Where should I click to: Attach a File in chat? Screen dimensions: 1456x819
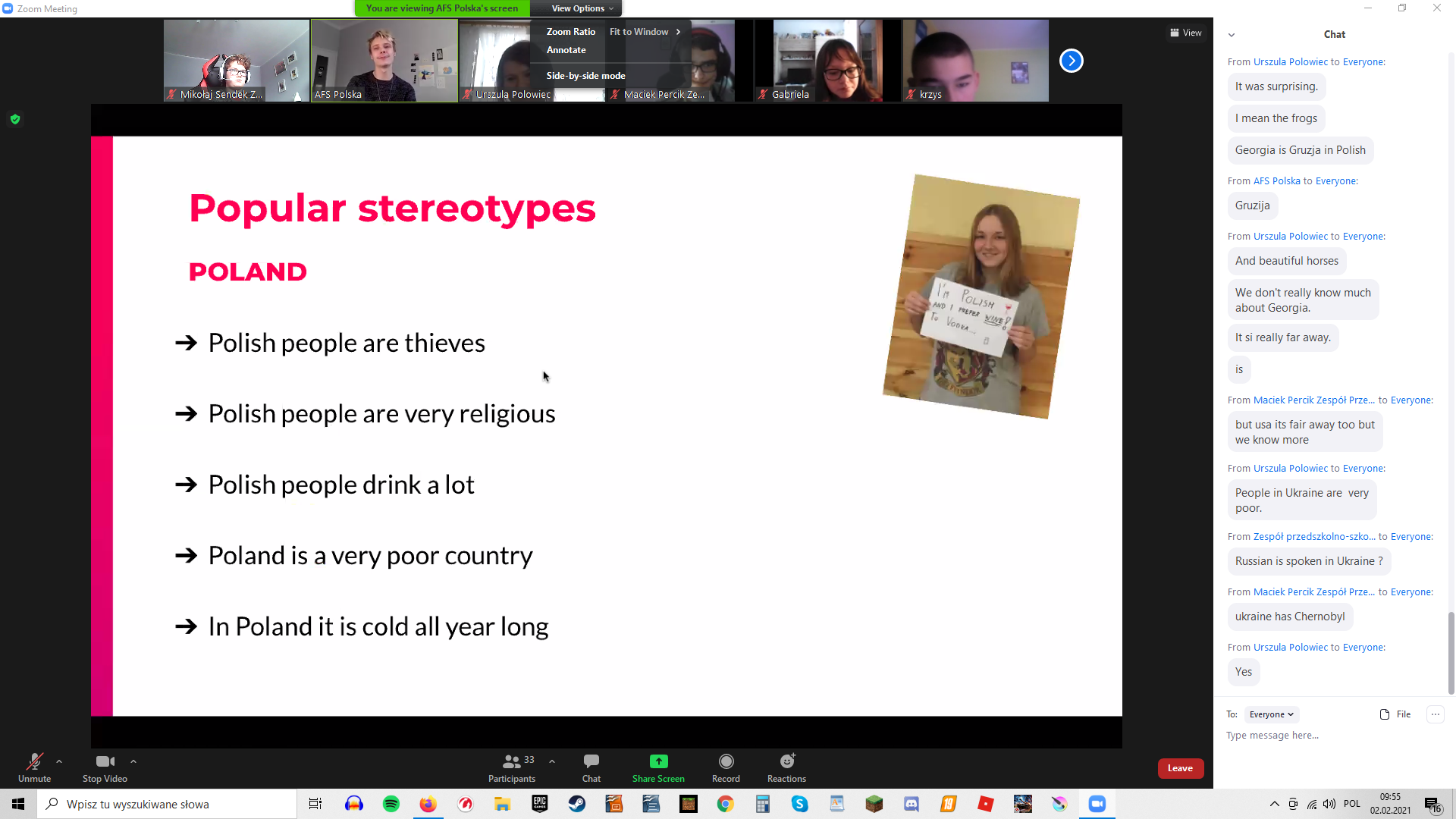click(1395, 714)
